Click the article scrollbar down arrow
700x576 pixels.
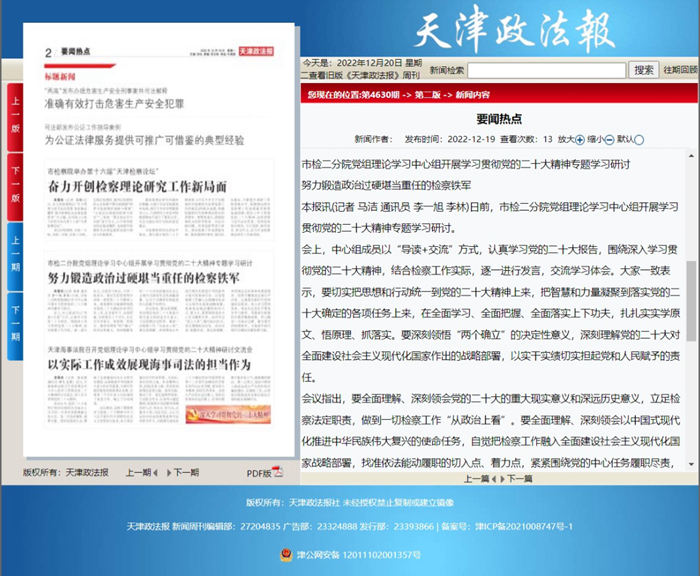[x=691, y=464]
